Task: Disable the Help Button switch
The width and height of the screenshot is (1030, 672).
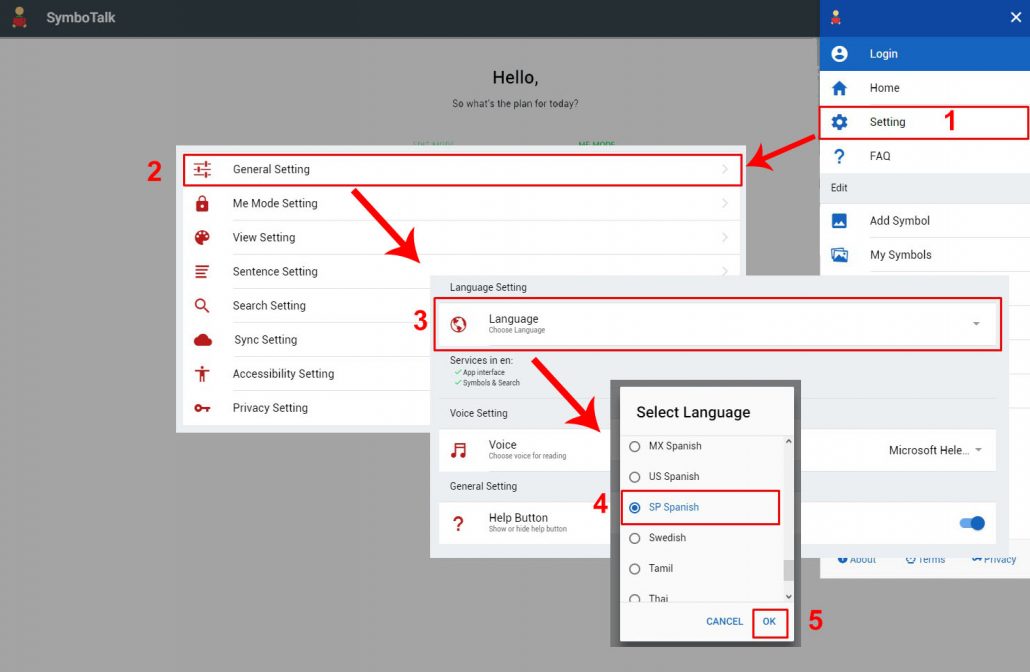Action: tap(970, 523)
